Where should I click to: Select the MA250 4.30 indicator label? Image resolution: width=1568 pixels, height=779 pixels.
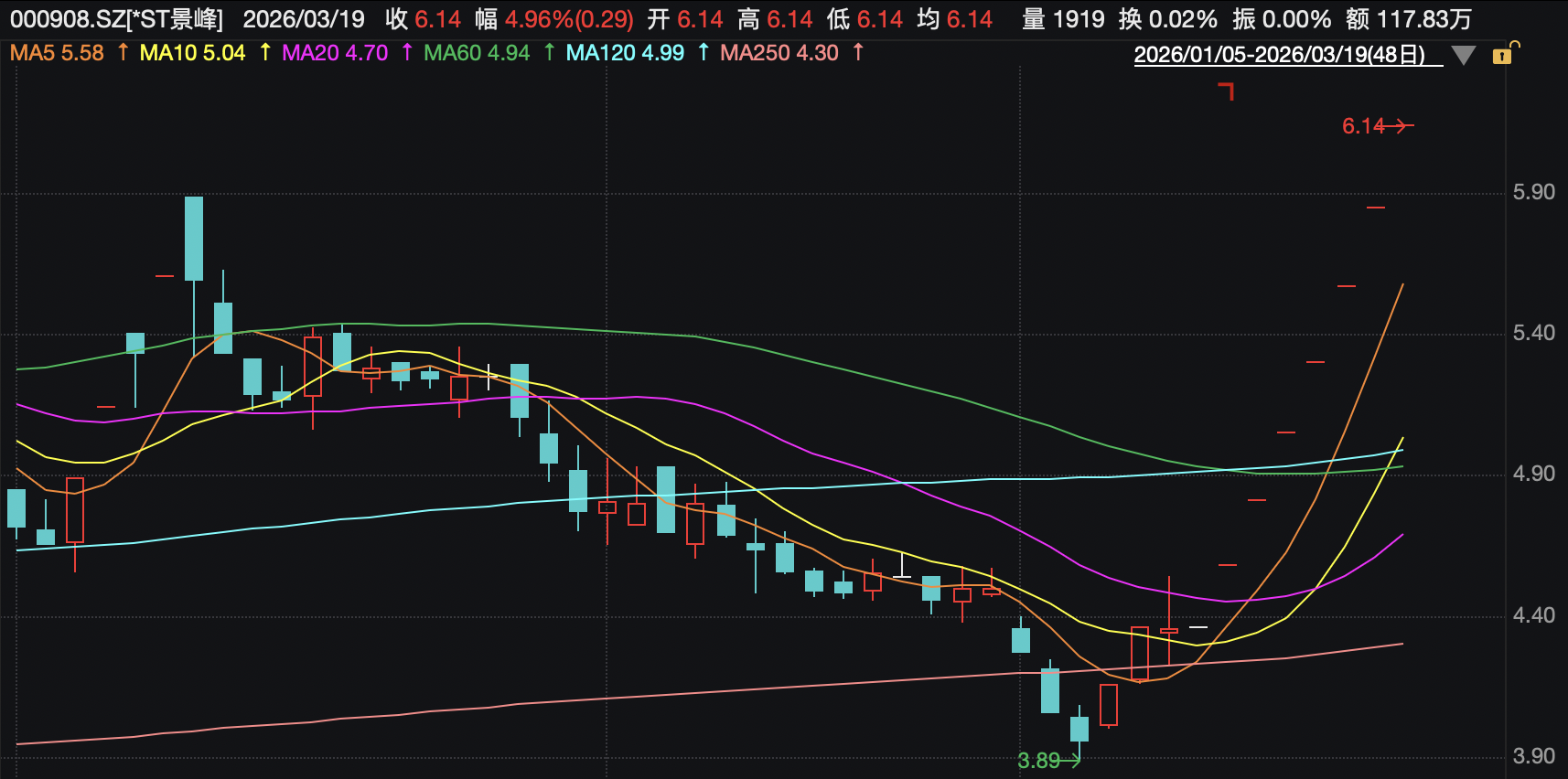779,53
